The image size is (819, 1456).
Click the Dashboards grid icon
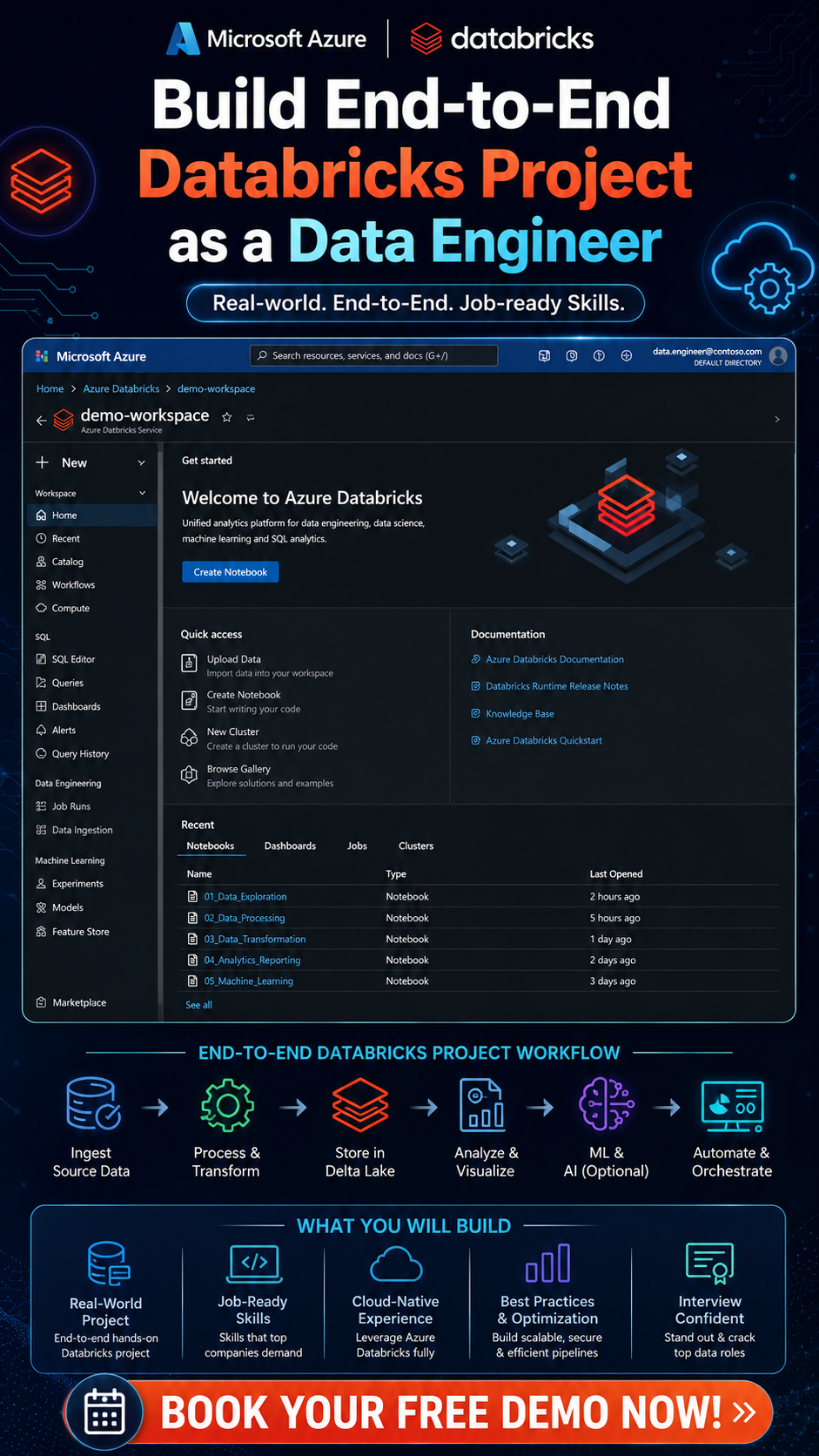point(41,706)
